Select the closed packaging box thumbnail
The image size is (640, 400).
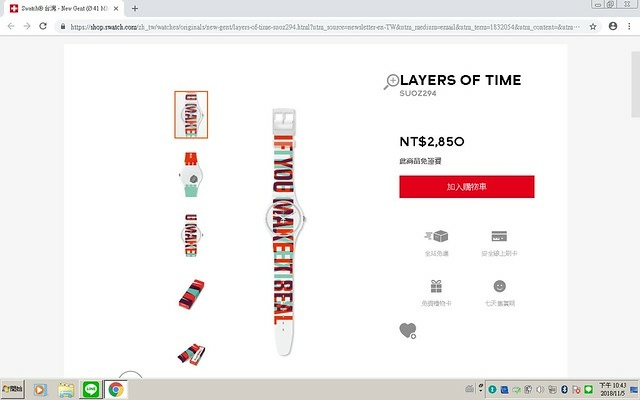pos(191,294)
